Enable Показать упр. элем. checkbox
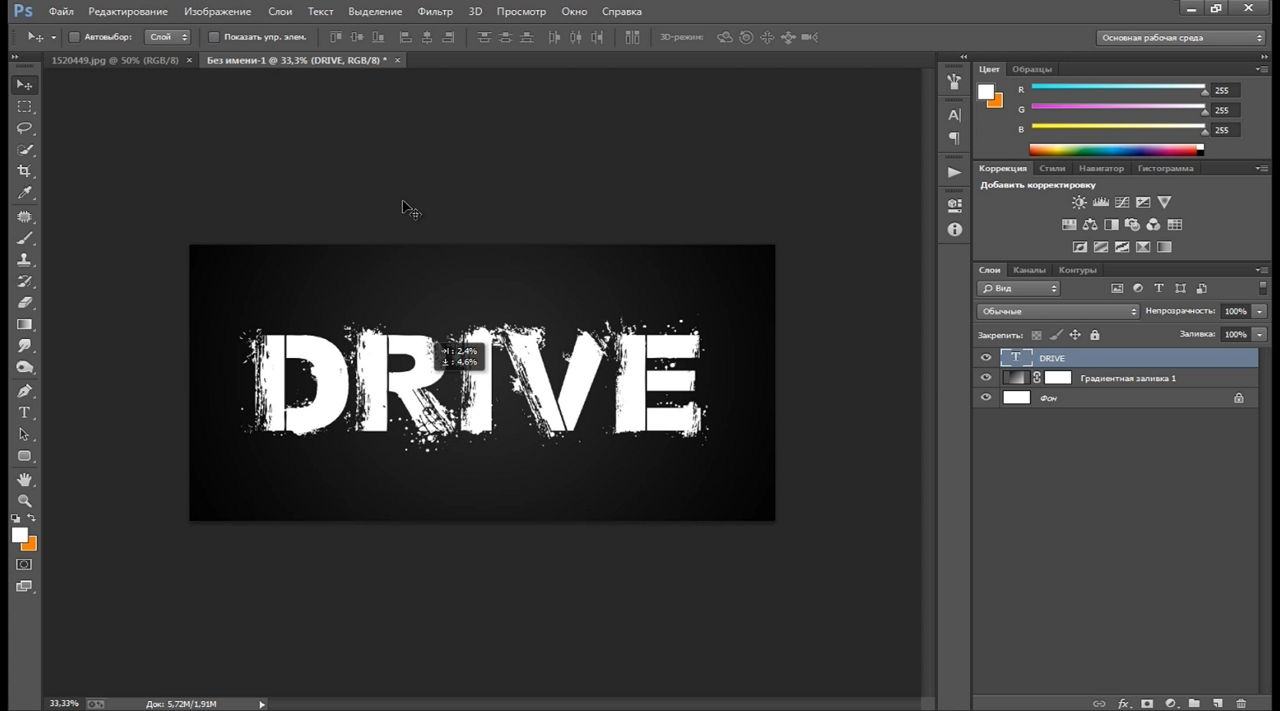This screenshot has height=711, width=1280. tap(213, 37)
